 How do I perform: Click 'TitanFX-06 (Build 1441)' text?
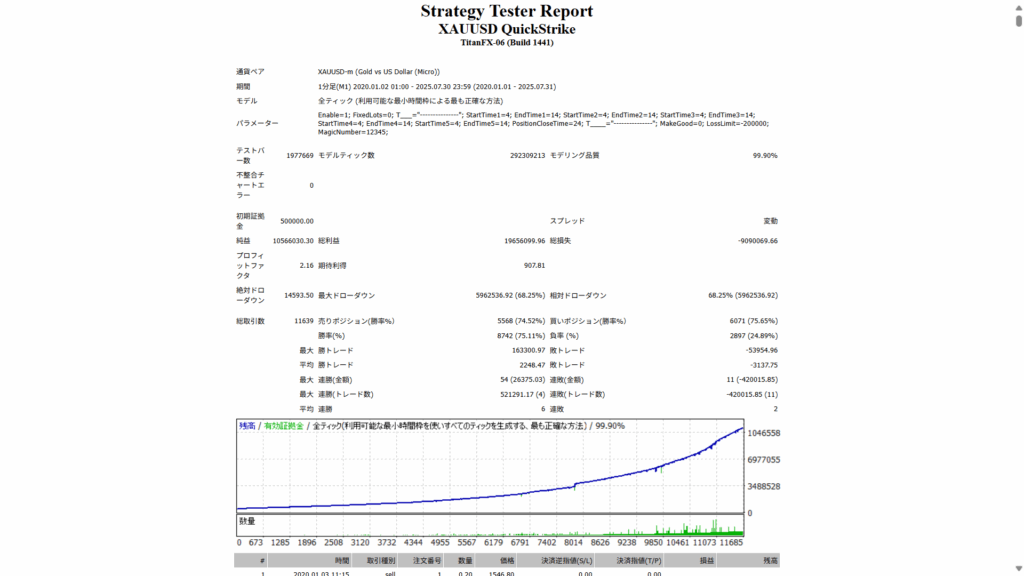[x=507, y=42]
